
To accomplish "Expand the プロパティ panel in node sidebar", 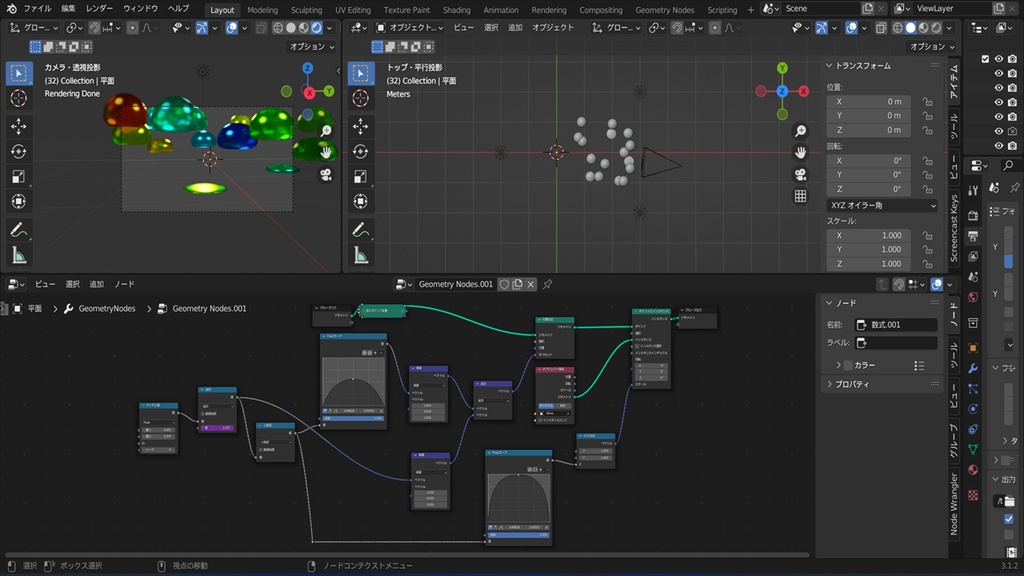I will [x=851, y=384].
